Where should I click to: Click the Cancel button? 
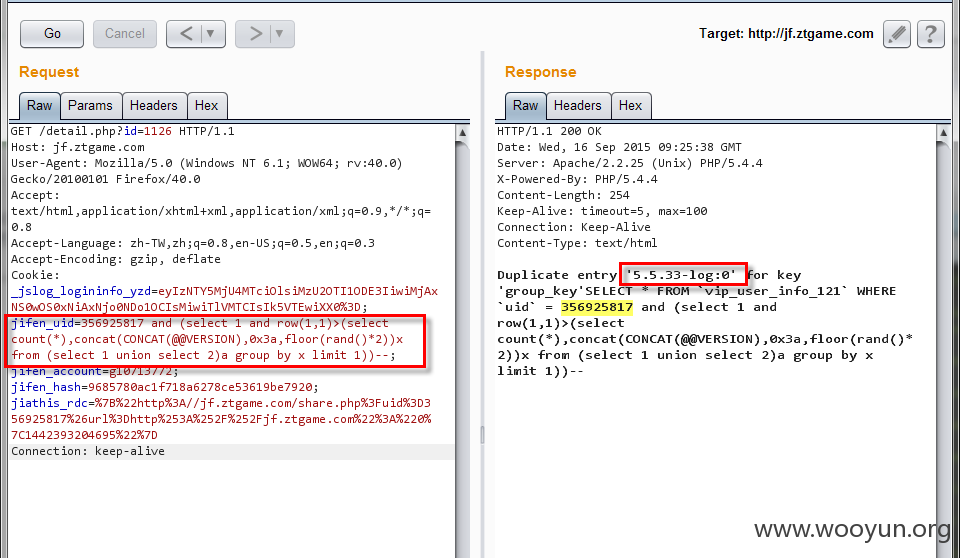[x=125, y=34]
